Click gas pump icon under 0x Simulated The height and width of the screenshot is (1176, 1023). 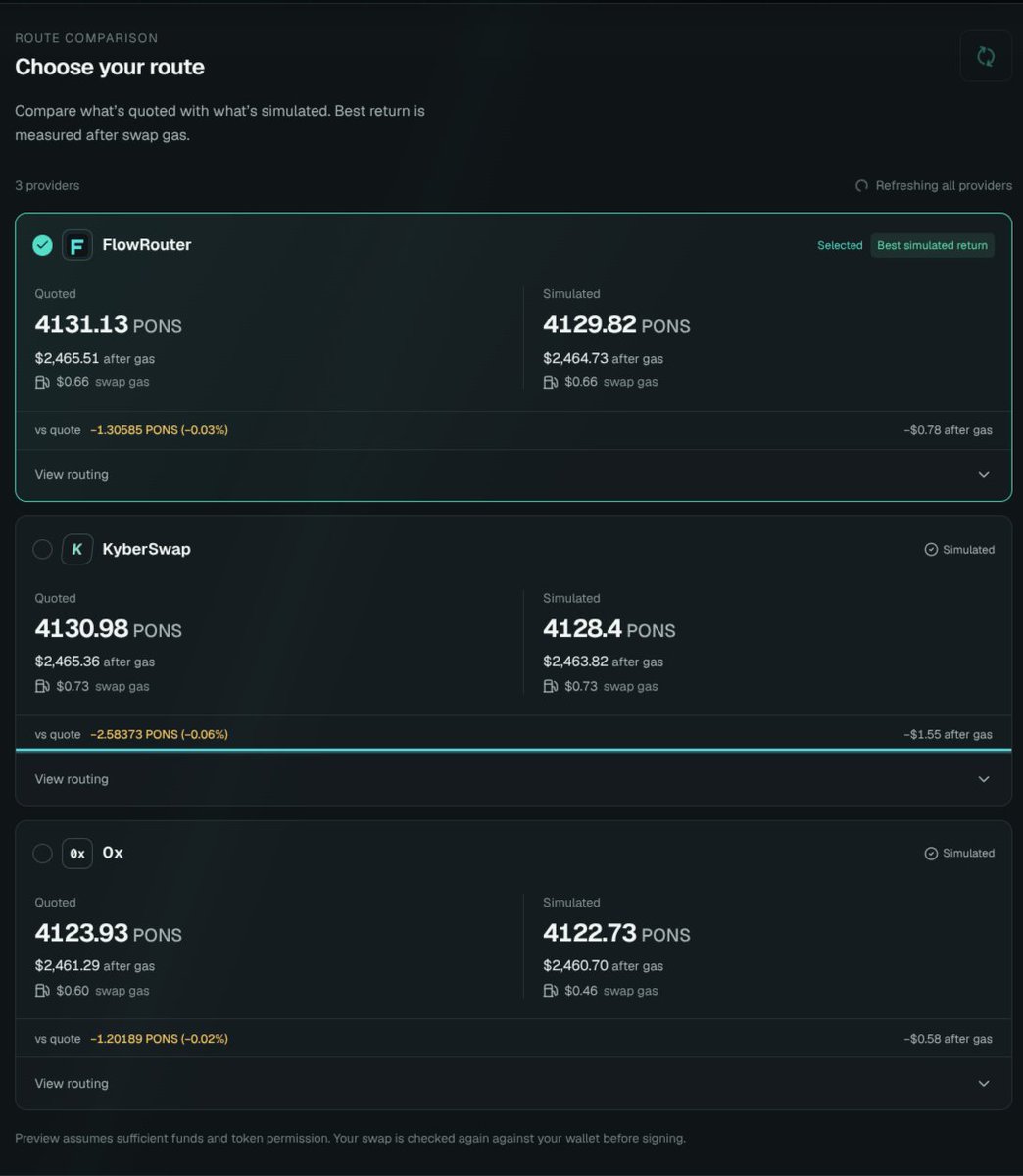[x=551, y=991]
